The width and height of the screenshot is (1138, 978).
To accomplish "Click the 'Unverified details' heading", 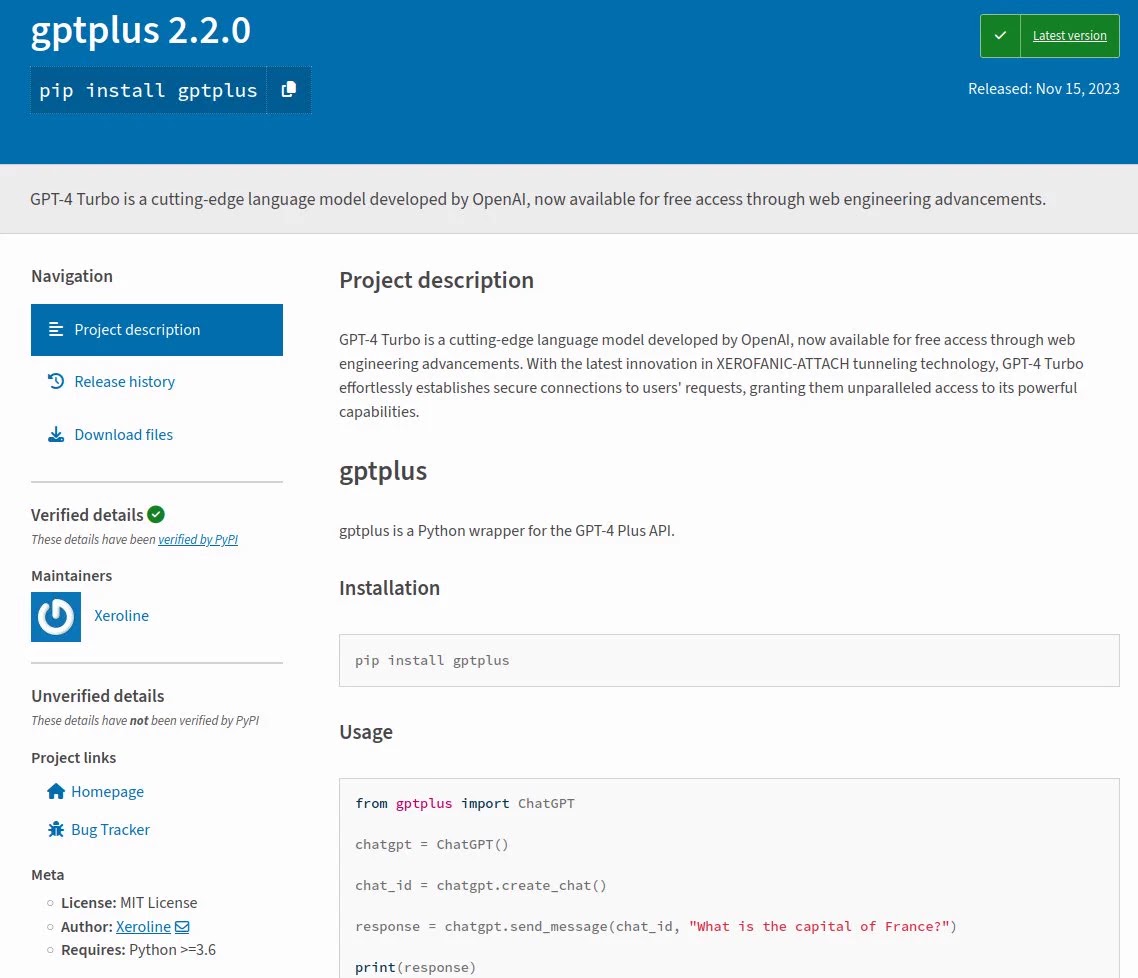I will point(98,696).
